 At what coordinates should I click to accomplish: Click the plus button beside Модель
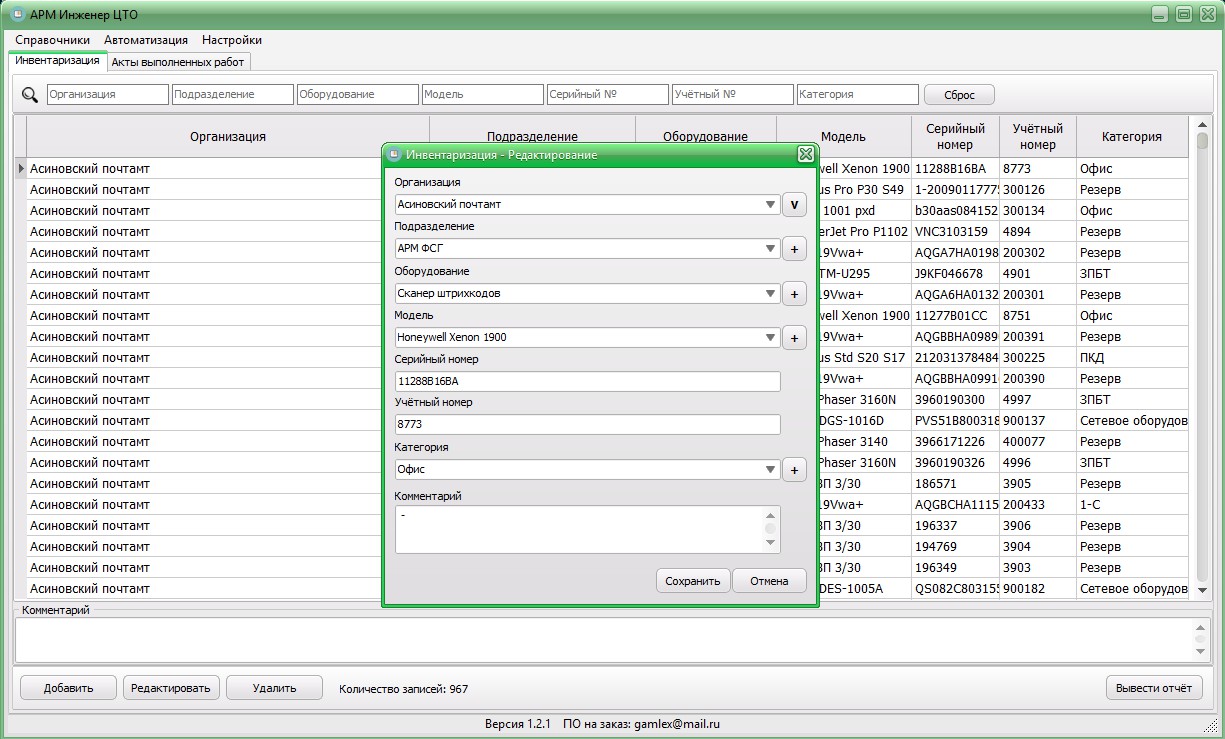coord(794,338)
